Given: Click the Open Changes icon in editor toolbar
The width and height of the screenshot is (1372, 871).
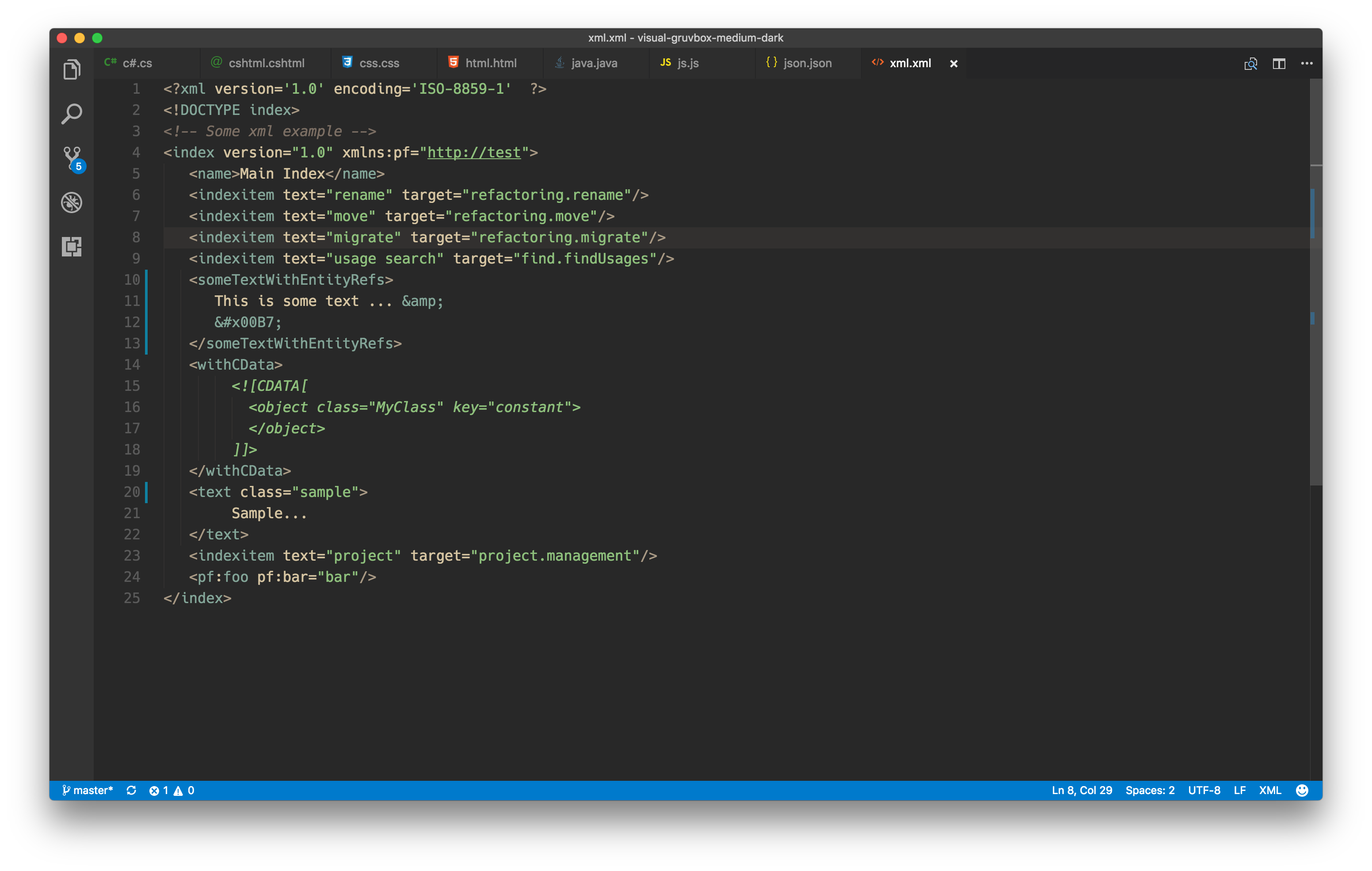Looking at the screenshot, I should (x=1250, y=63).
